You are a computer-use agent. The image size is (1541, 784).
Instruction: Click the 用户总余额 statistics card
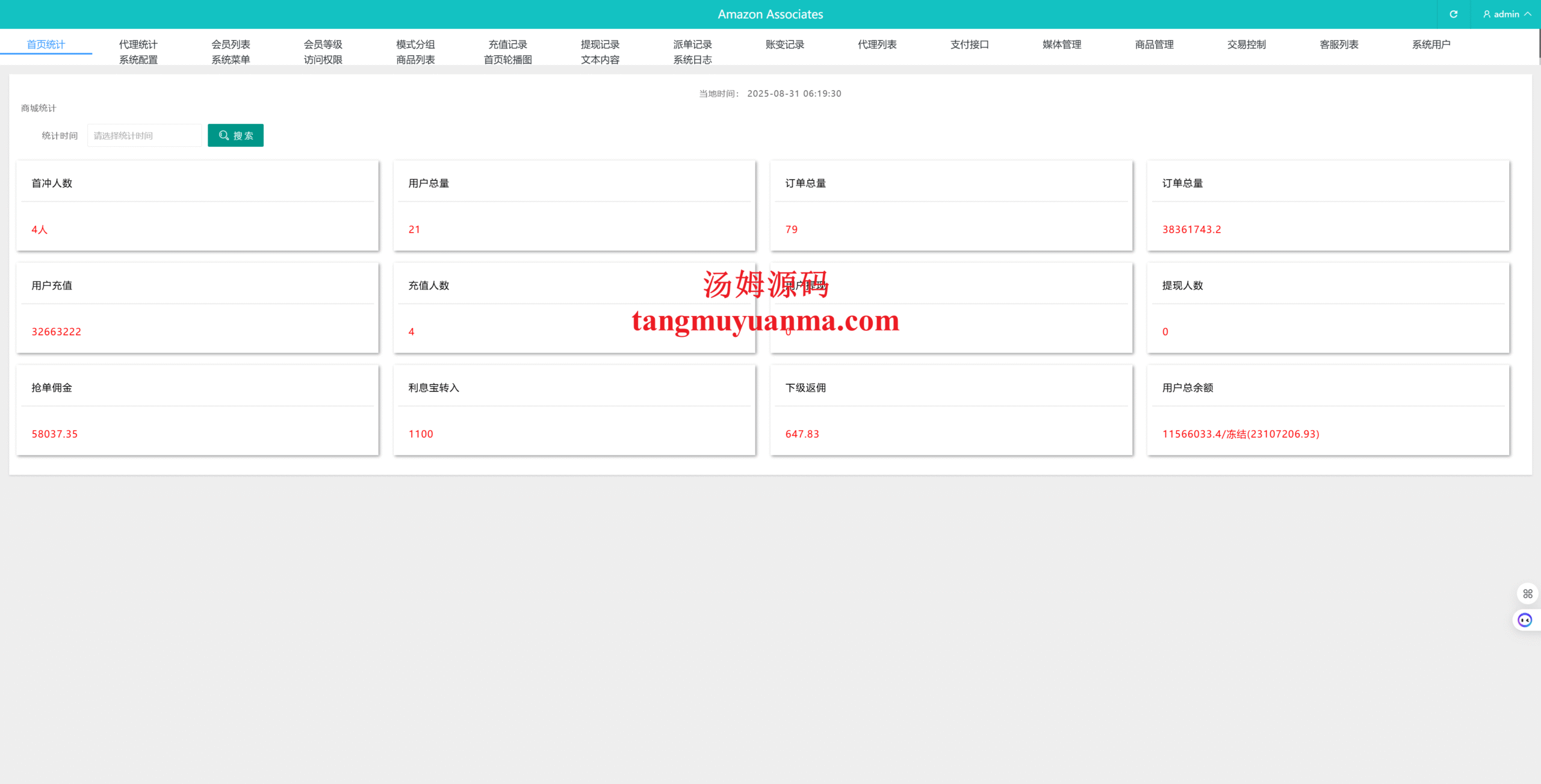(x=1328, y=410)
